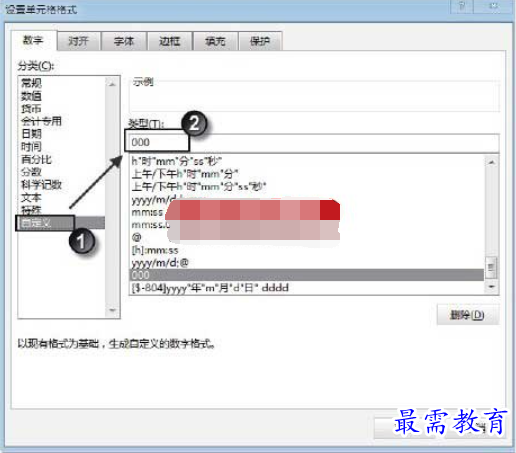Screen dimensions: 516x453
Task: Select the 科学记数 category
Action: pyautogui.click(x=41, y=185)
